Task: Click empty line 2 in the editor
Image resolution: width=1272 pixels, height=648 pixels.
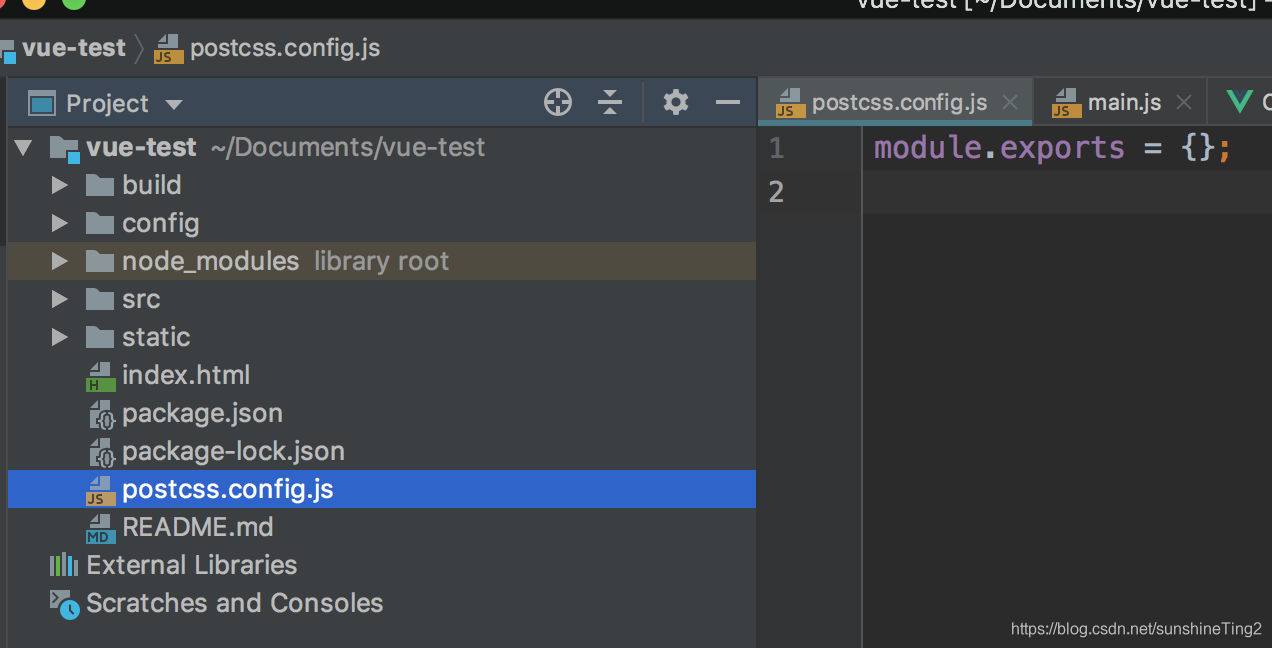Action: (1068, 191)
